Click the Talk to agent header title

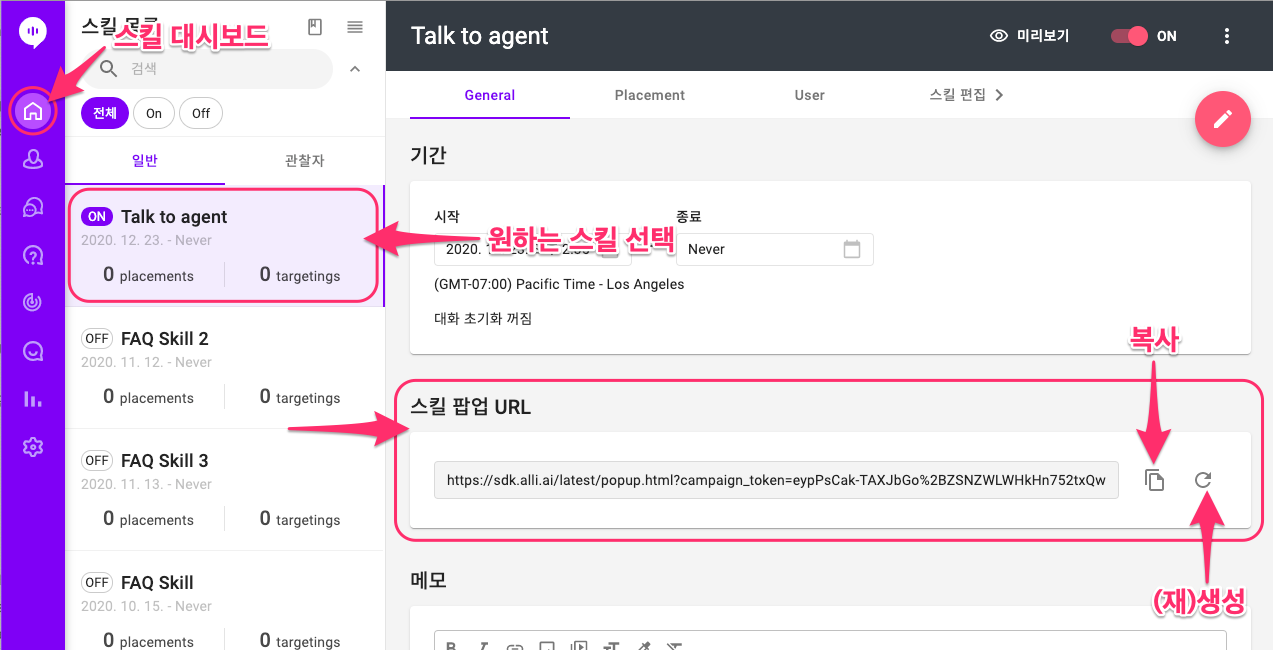[480, 36]
